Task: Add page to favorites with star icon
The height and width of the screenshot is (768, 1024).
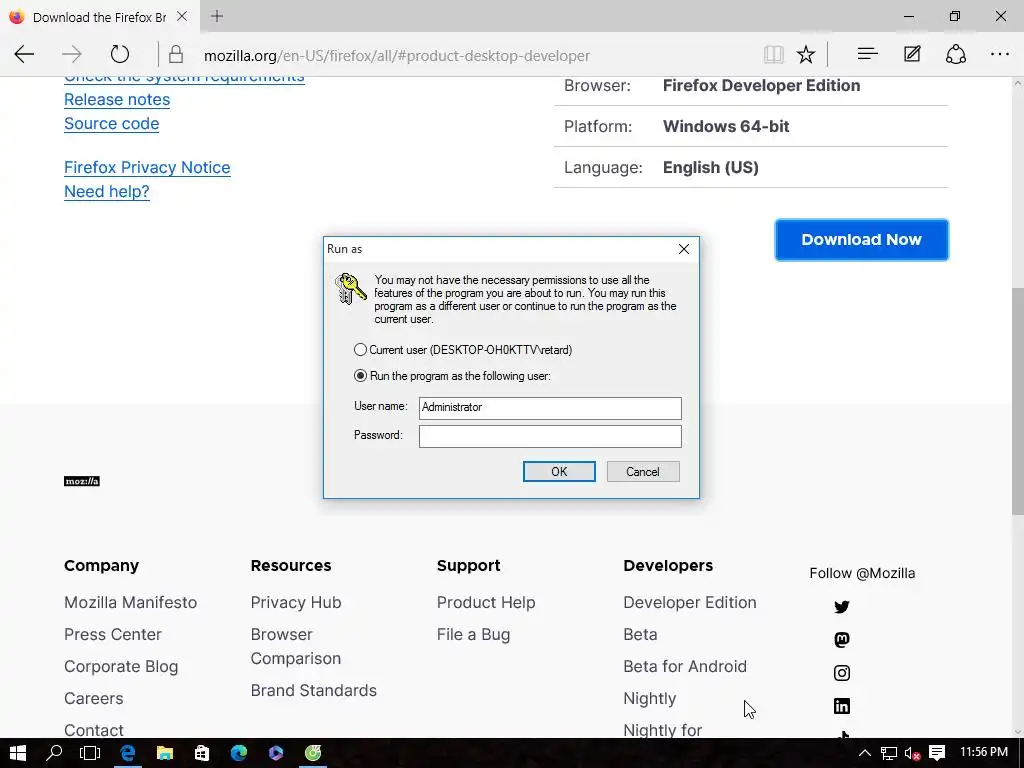Action: (806, 54)
